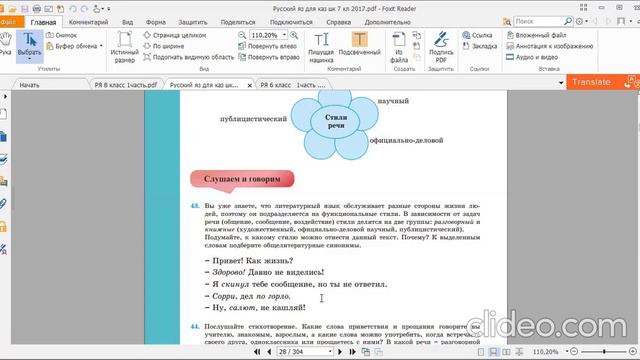Screen dimensions: 640x360
Task: Open the Дополнительно ribbon tab
Action: tap(387, 22)
